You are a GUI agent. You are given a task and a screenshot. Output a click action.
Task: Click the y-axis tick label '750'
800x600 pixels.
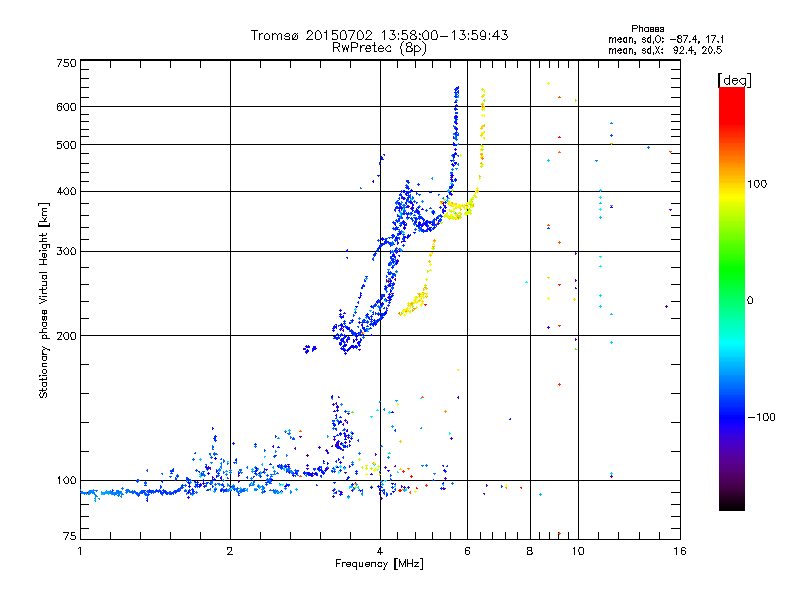point(66,63)
